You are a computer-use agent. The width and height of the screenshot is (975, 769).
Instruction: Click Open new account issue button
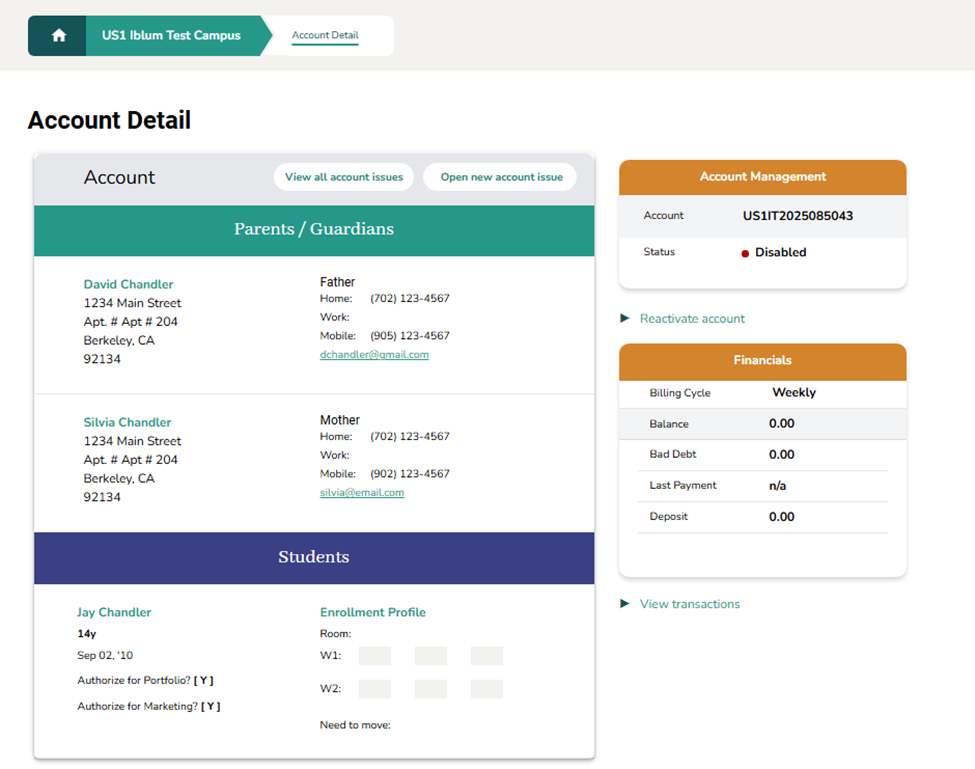tap(501, 177)
